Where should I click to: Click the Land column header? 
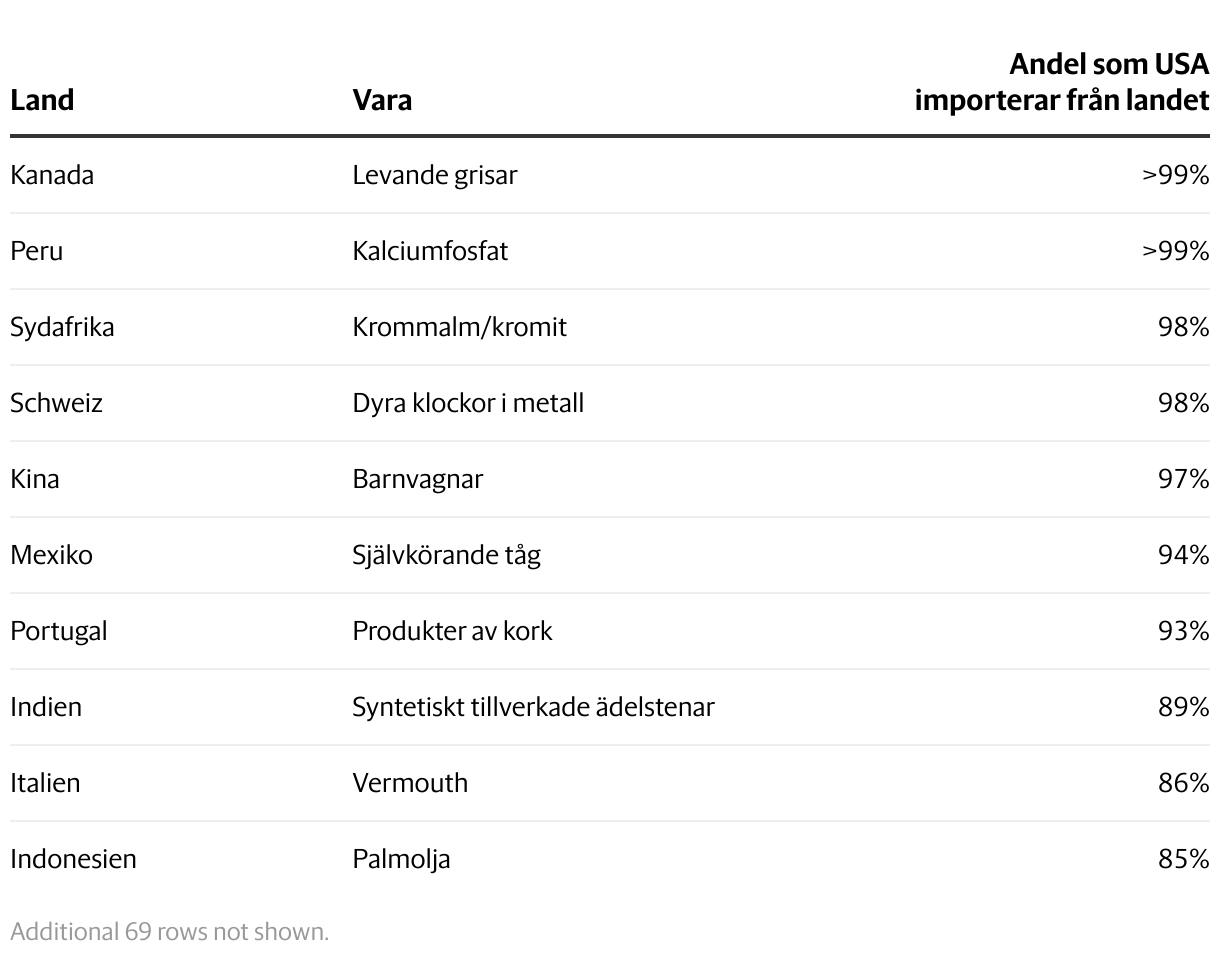point(42,100)
